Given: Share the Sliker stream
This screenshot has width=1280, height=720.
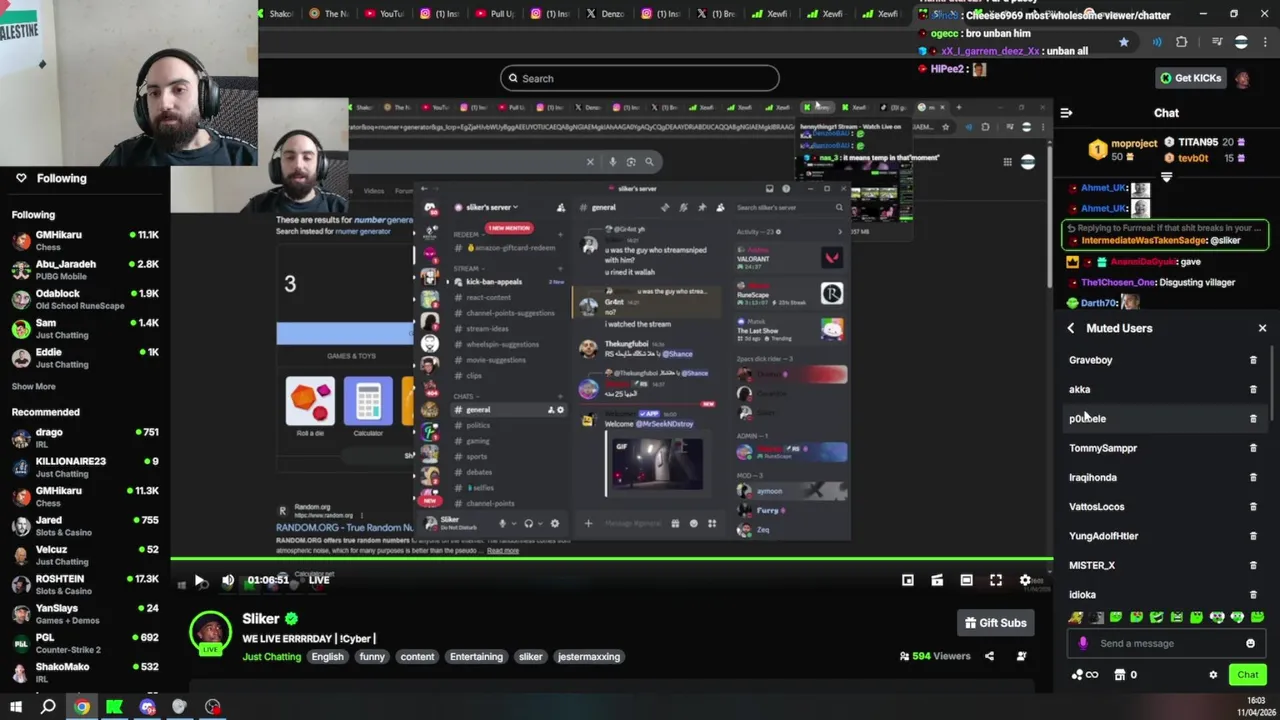Looking at the screenshot, I should 989,656.
